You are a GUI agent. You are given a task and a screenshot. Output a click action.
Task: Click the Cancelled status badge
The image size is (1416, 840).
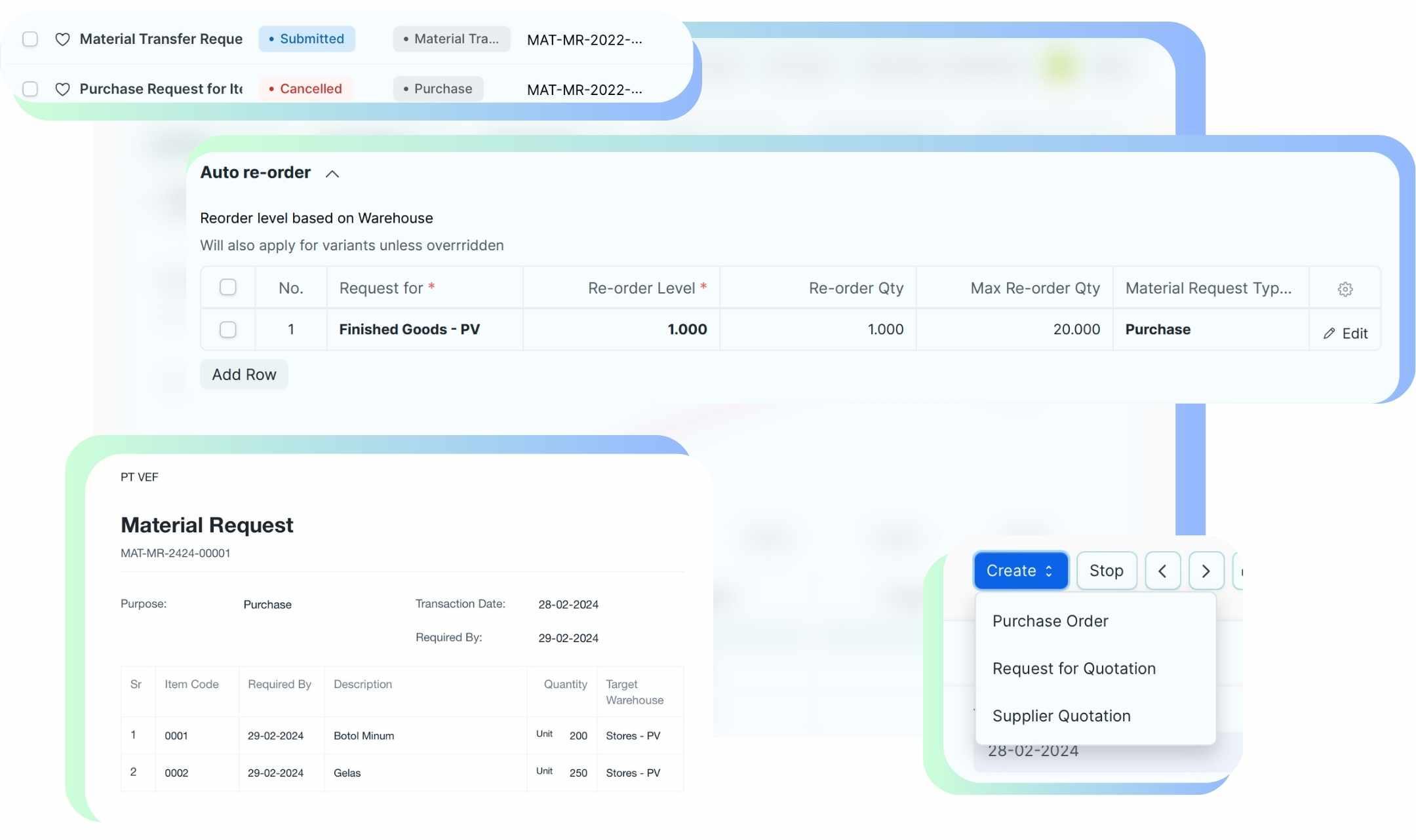(x=305, y=89)
